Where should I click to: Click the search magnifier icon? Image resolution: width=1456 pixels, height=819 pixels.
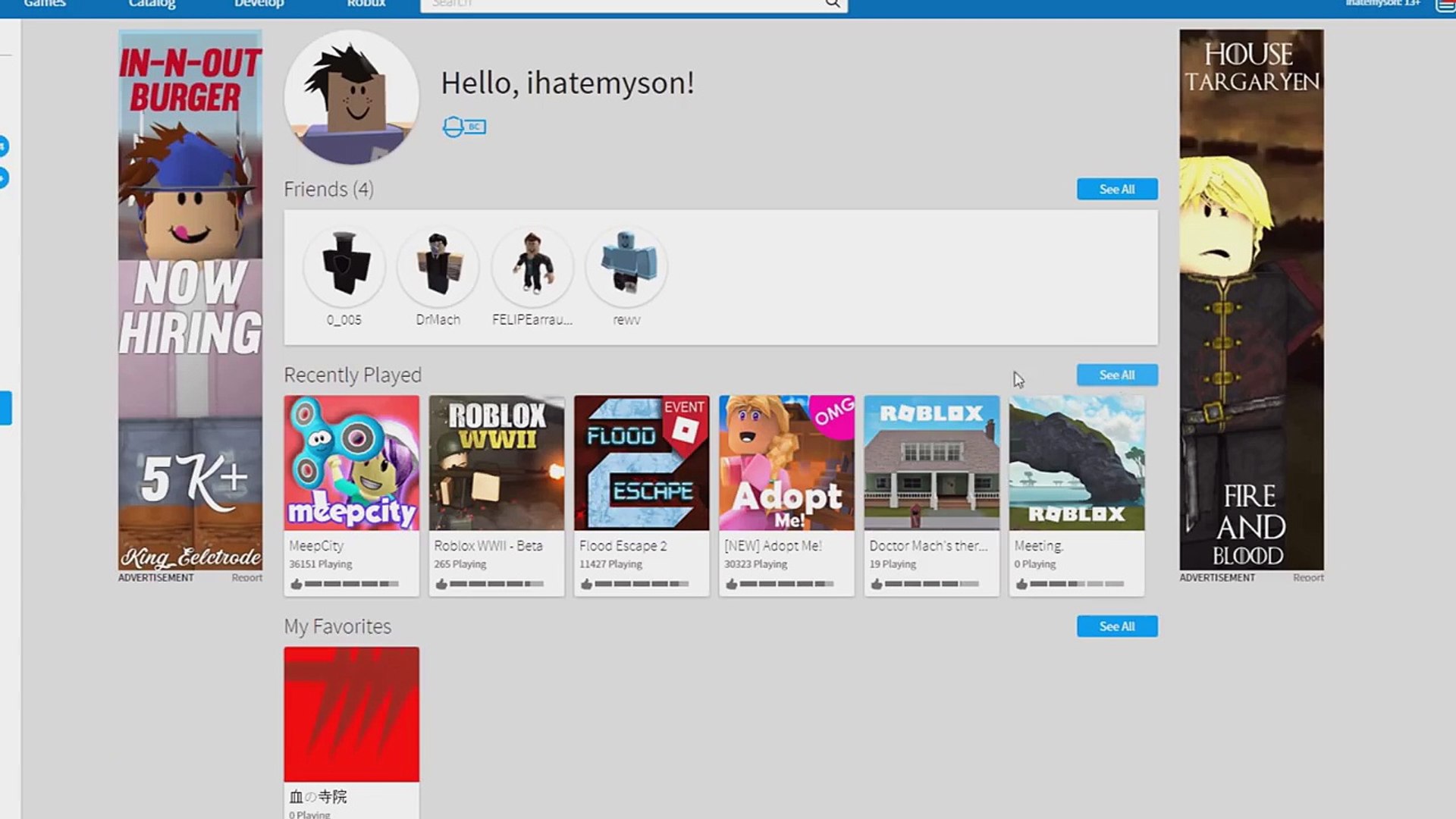(x=832, y=4)
